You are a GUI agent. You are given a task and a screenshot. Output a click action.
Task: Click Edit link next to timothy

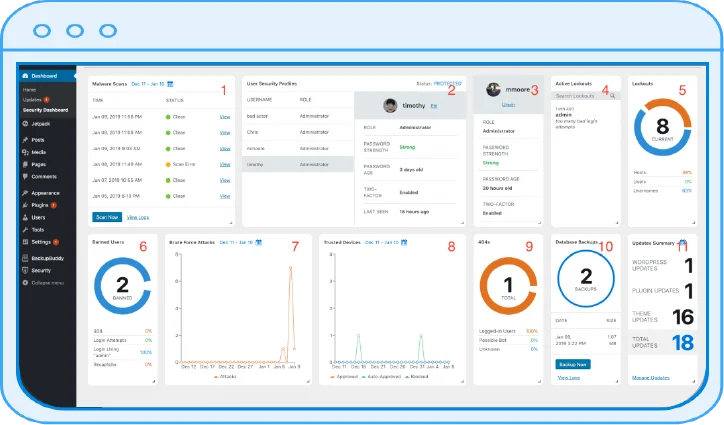pyautogui.click(x=433, y=105)
